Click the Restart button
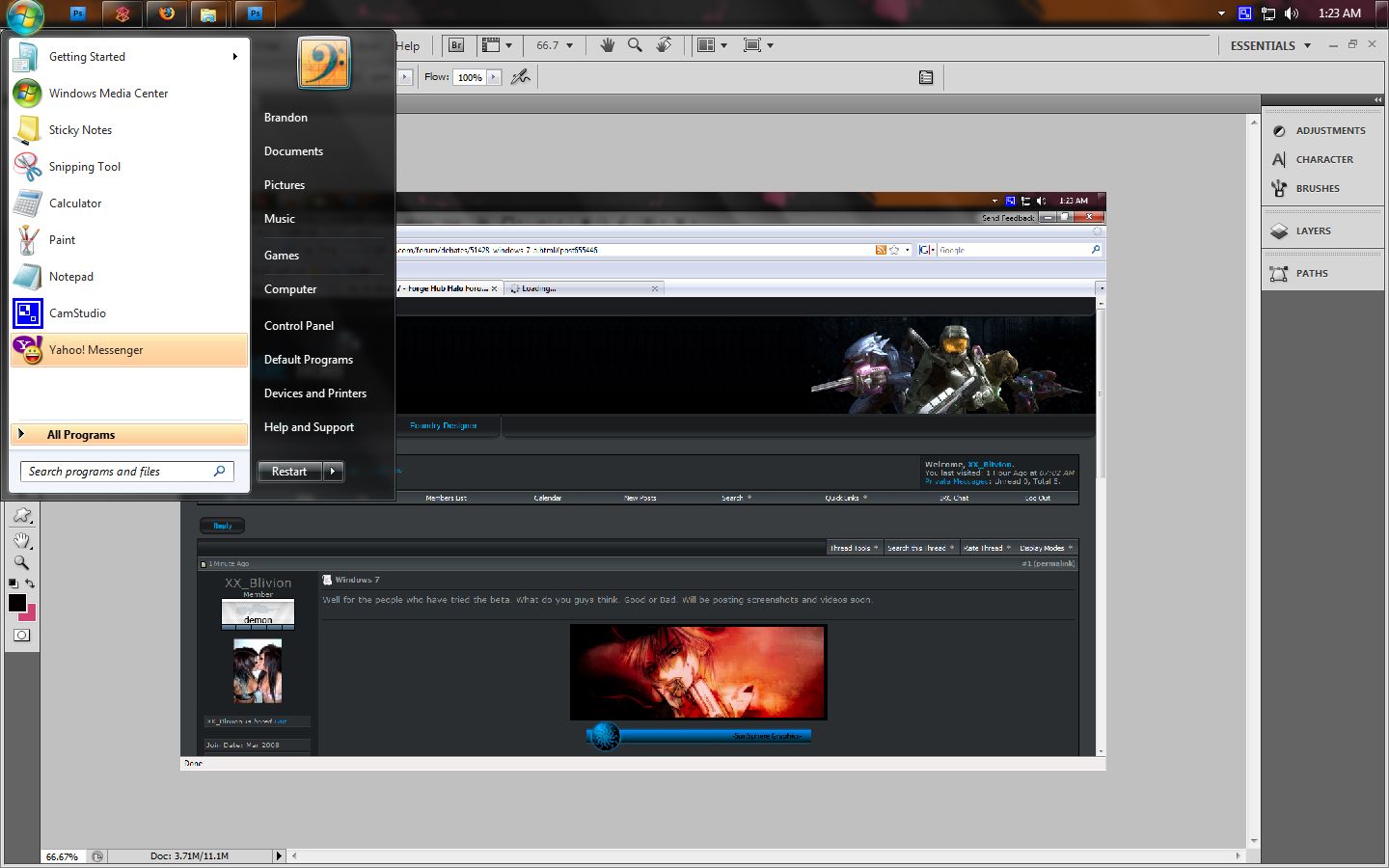 coord(290,472)
